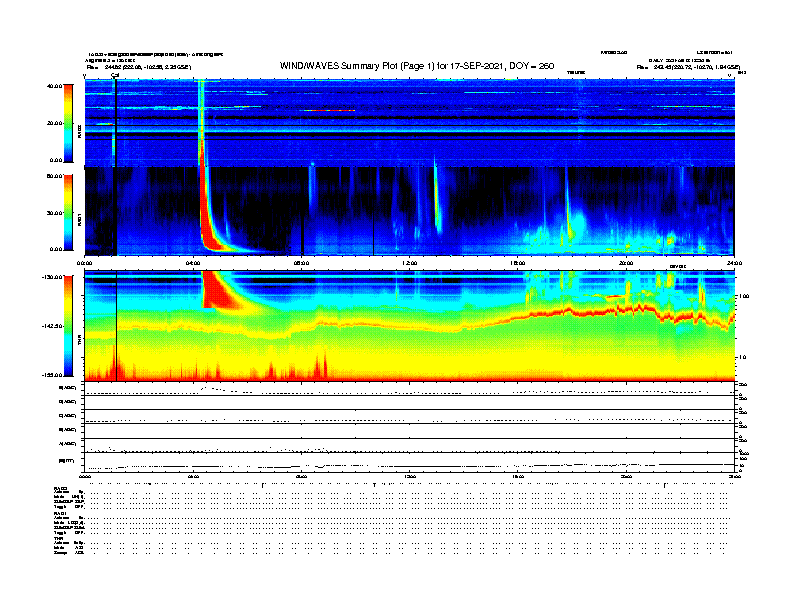Click the Cal marker label above RAD2 panel
Screen dimensions: 792x612
point(115,75)
